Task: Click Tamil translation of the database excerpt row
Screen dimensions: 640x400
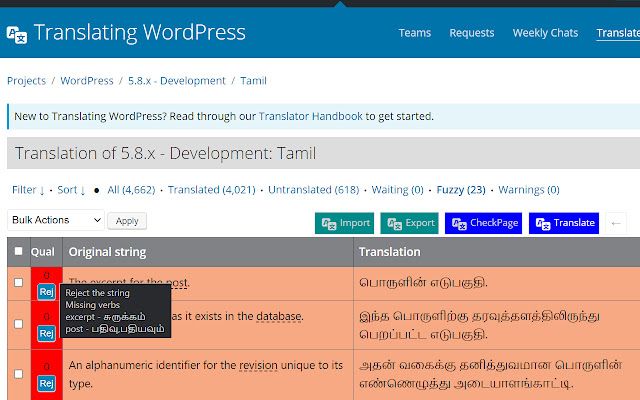Action: (480, 325)
